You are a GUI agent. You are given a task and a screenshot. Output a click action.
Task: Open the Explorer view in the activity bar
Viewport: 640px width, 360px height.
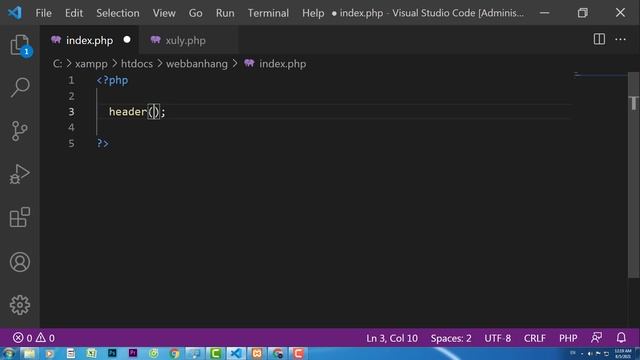tap(20, 45)
